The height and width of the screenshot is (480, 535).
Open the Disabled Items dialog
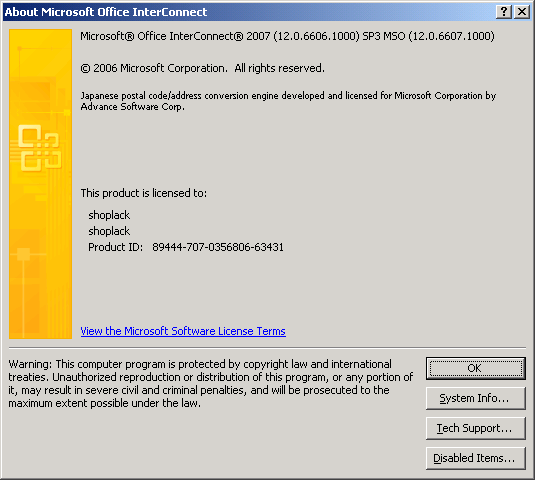[x=476, y=458]
